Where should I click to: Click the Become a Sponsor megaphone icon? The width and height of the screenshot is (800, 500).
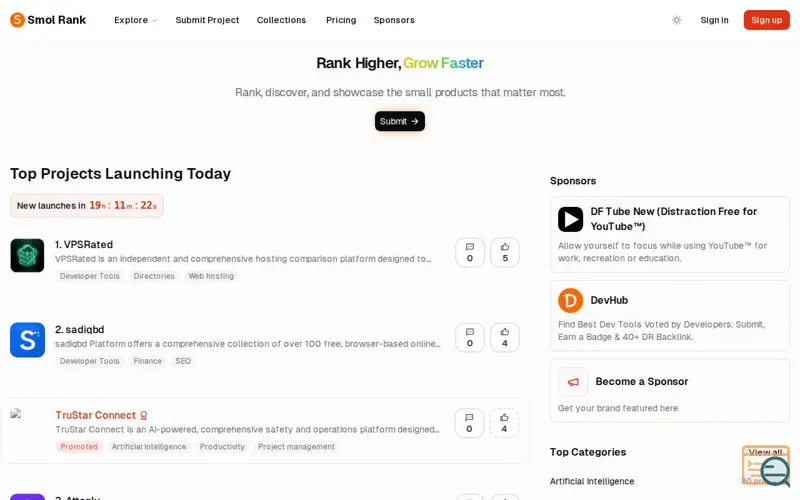[x=573, y=382]
